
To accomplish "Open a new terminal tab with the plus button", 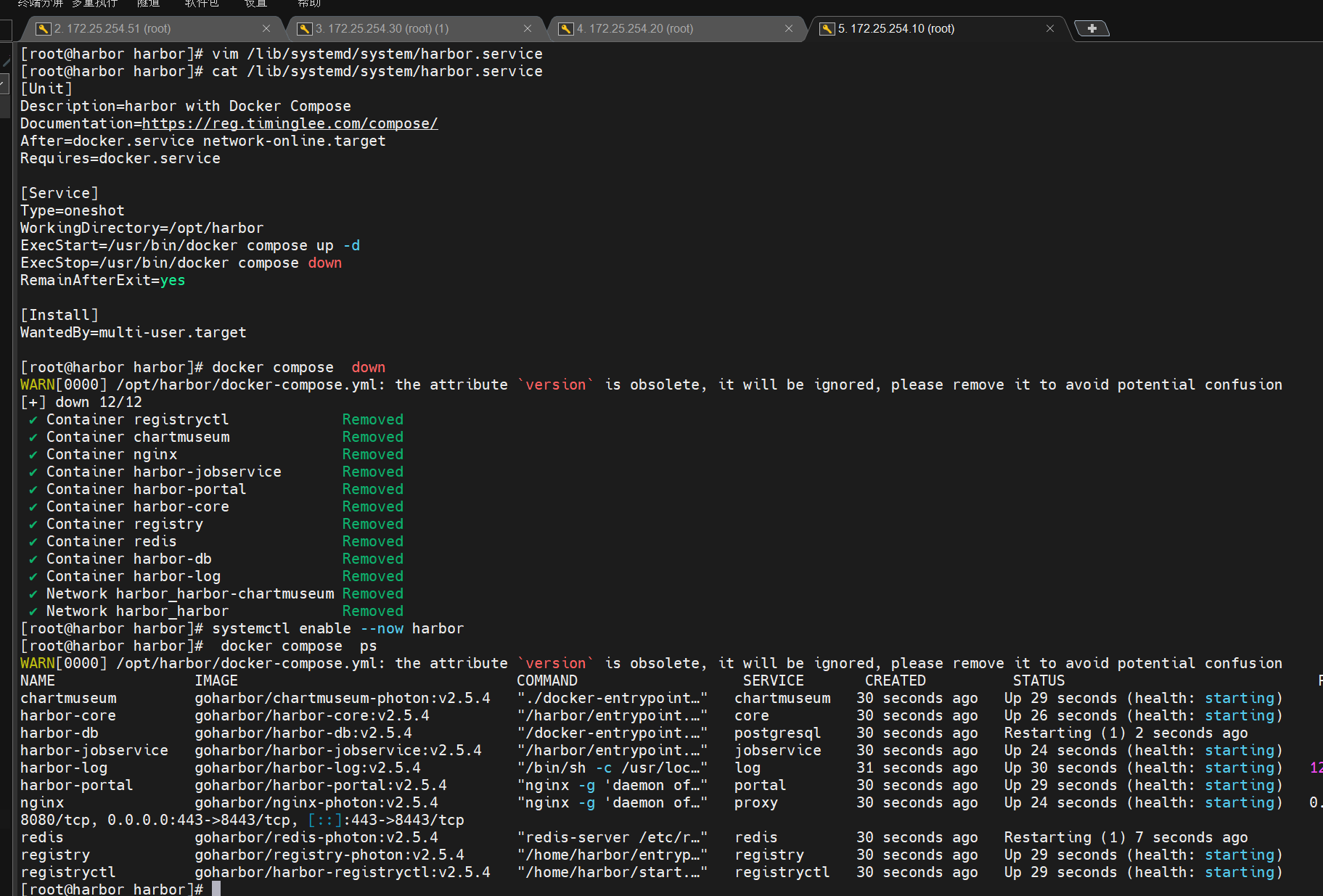I will coord(1092,28).
